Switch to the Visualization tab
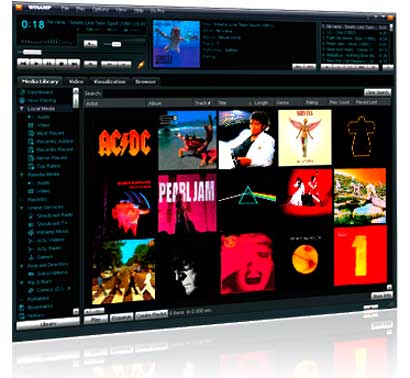 tap(109, 82)
